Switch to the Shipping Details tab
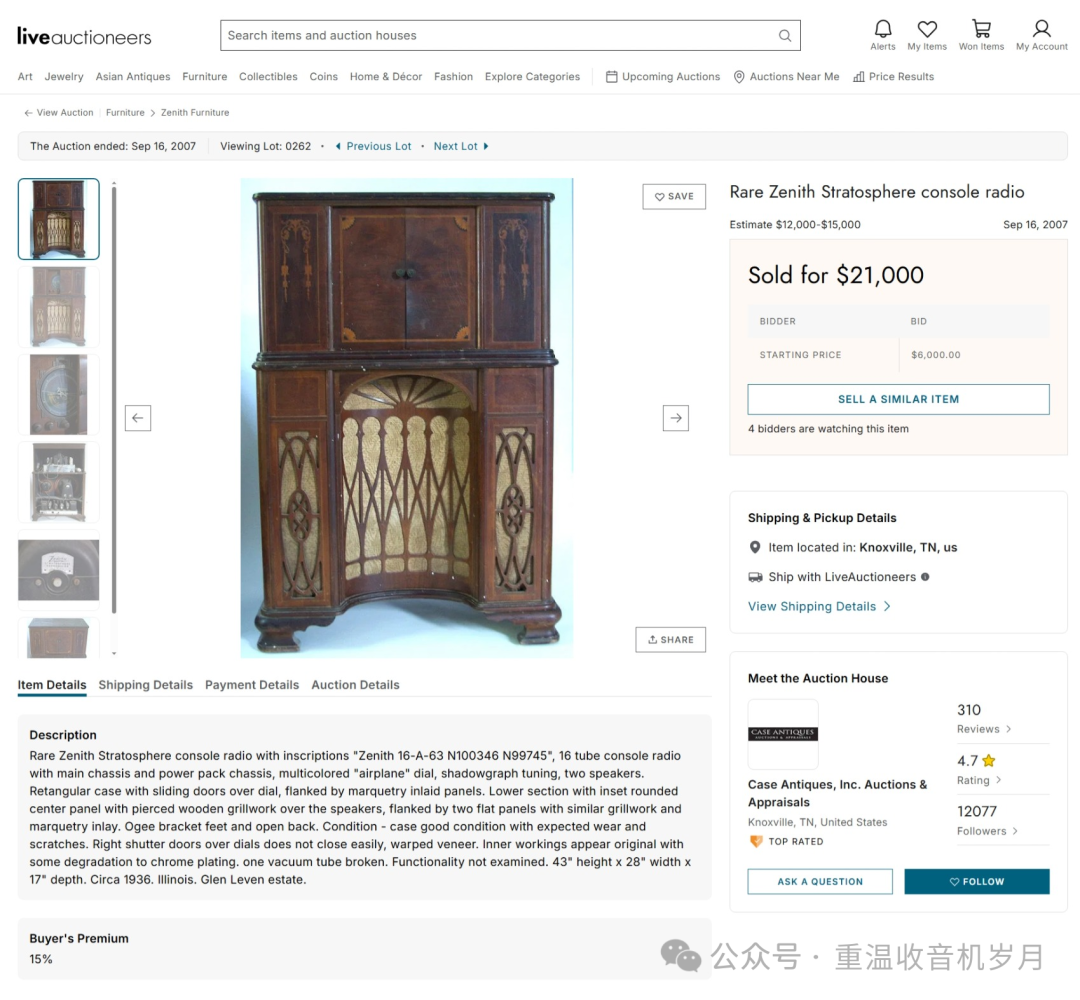The width and height of the screenshot is (1080, 1000). click(145, 685)
